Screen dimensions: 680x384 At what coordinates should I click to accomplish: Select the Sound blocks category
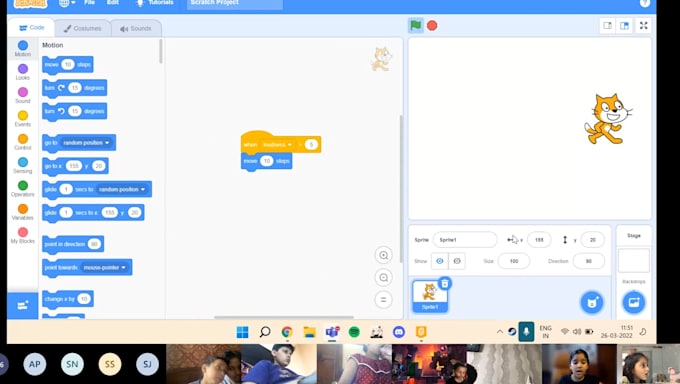tap(23, 95)
